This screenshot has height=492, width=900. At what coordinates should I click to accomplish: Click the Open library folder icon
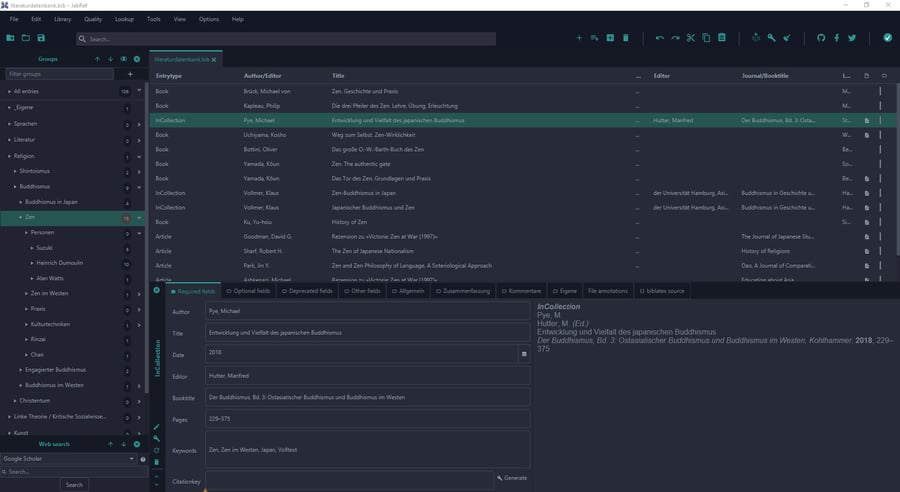pyautogui.click(x=26, y=38)
